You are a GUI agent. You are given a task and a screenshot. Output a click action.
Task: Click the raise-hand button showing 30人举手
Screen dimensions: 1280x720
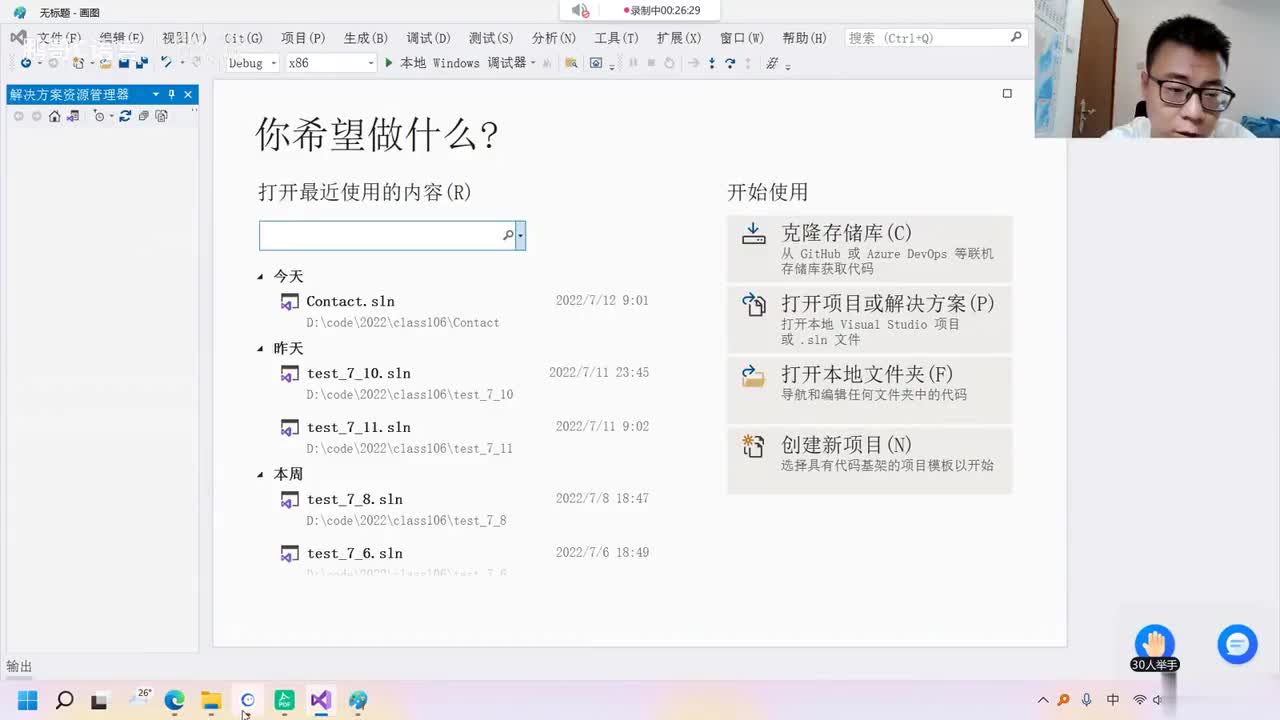(x=1154, y=648)
